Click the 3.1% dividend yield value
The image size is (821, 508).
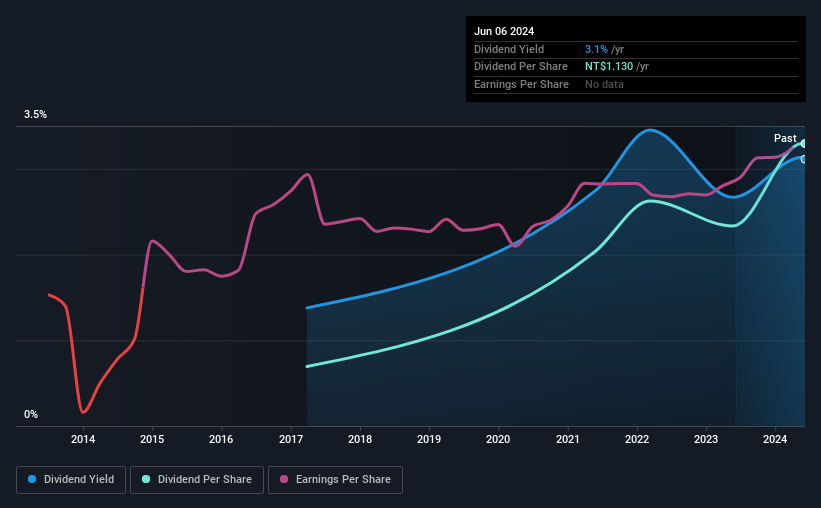tap(596, 49)
